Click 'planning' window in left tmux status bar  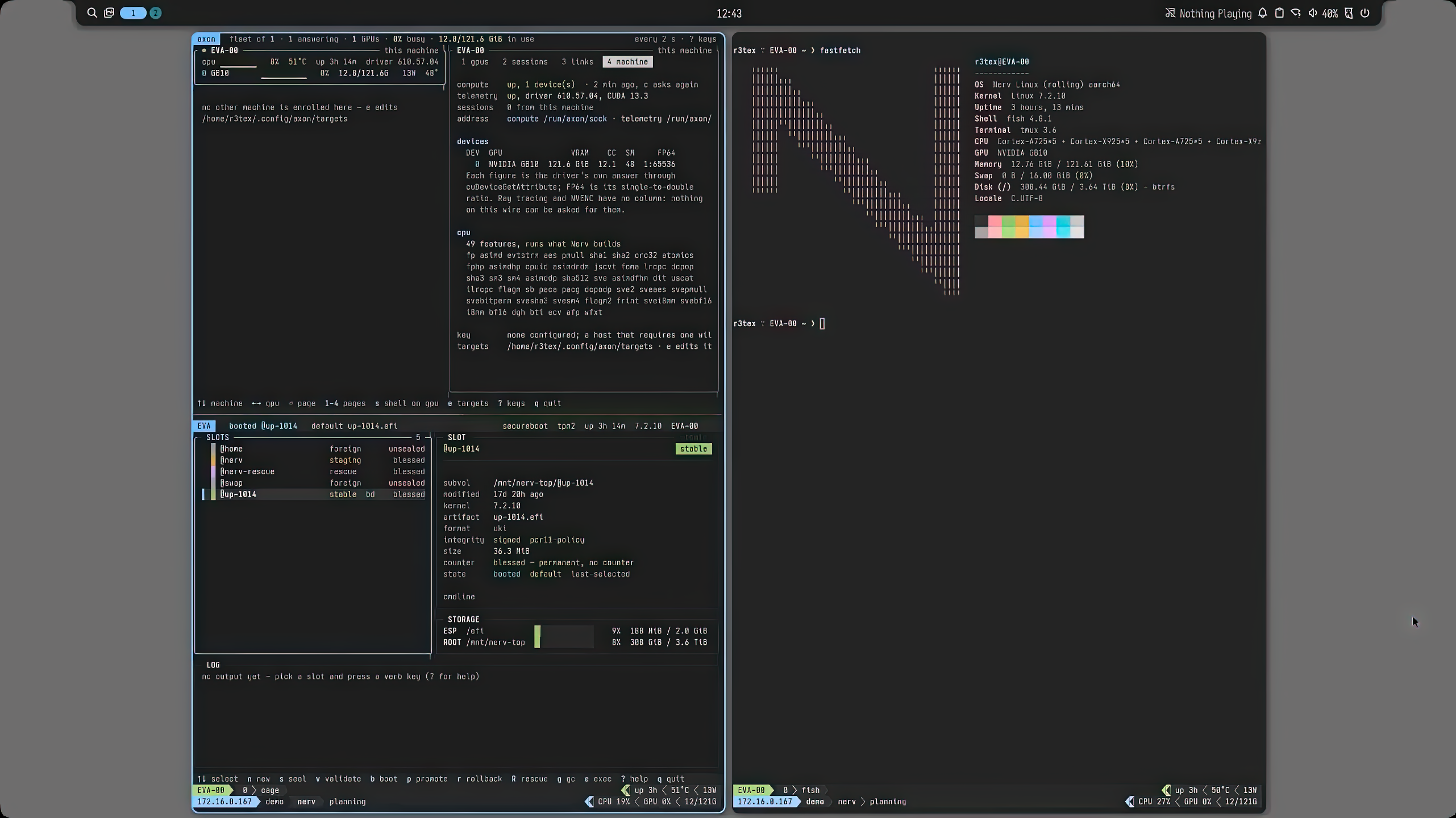tap(347, 802)
